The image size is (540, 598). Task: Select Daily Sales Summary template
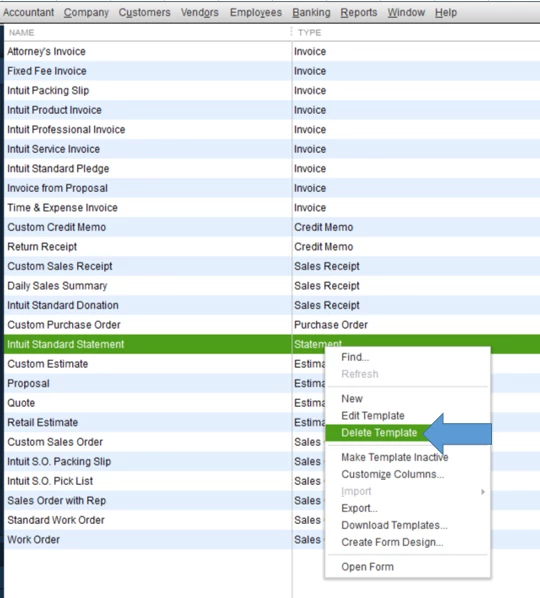[x=272, y=286]
